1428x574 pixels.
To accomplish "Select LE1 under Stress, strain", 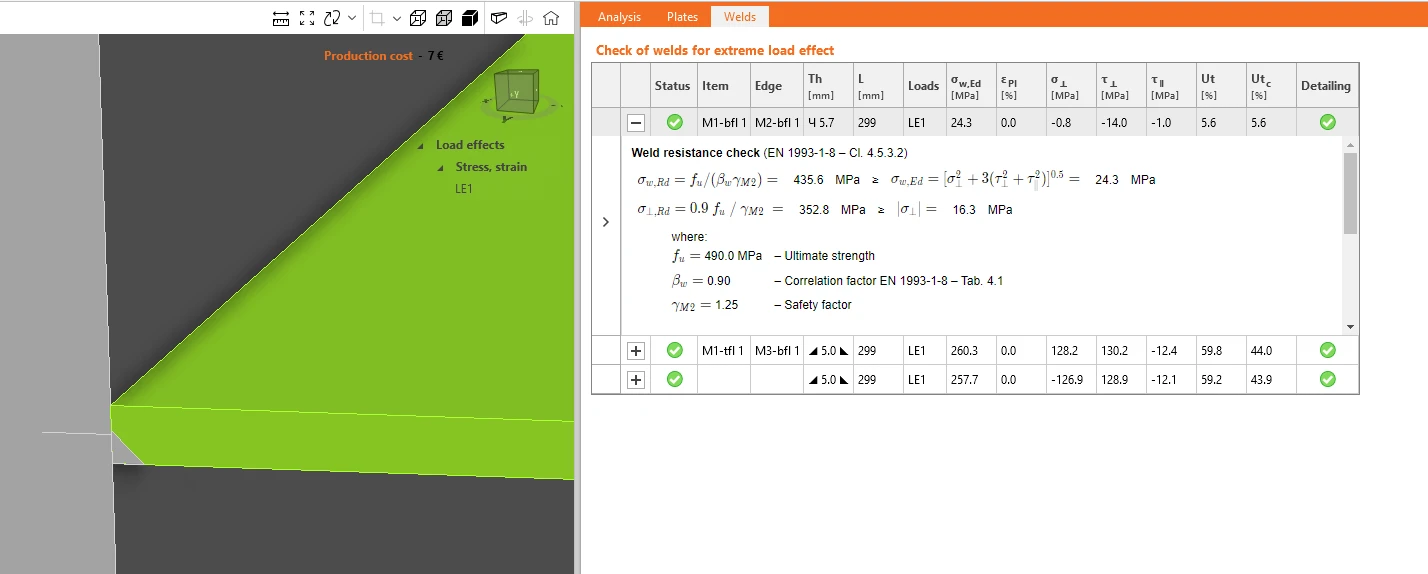I will click(x=463, y=188).
